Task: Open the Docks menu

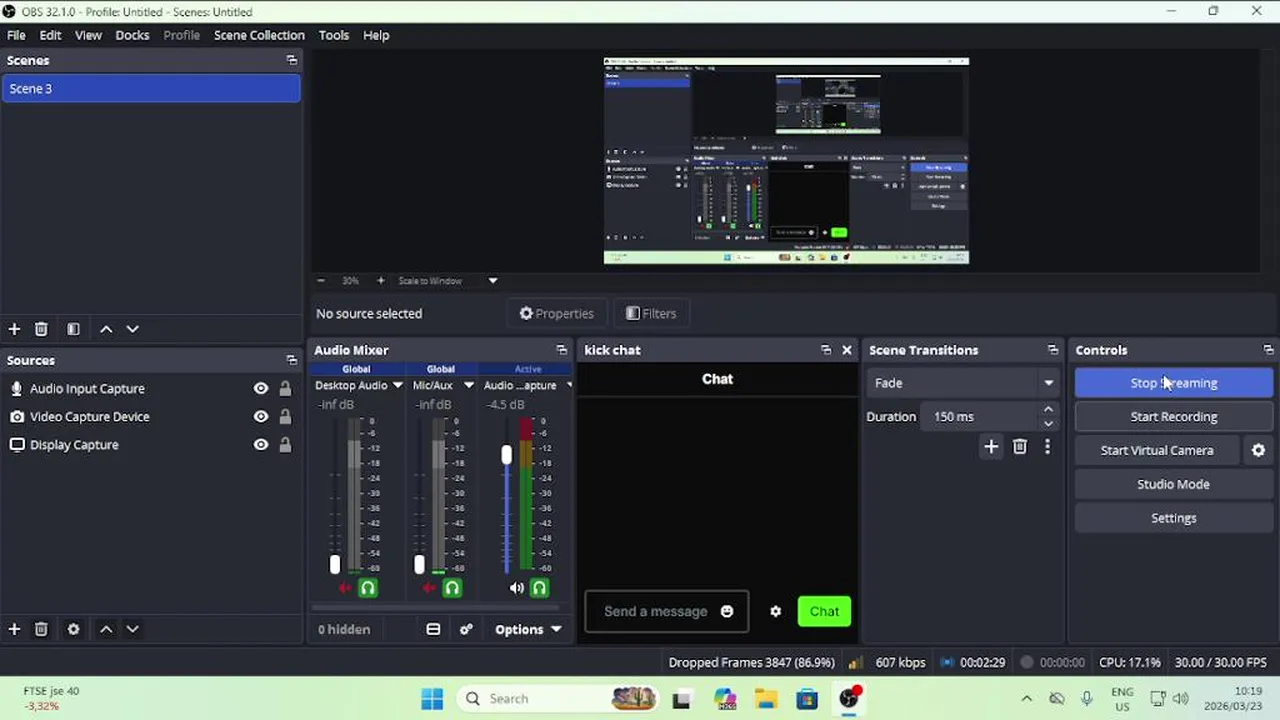Action: (132, 35)
